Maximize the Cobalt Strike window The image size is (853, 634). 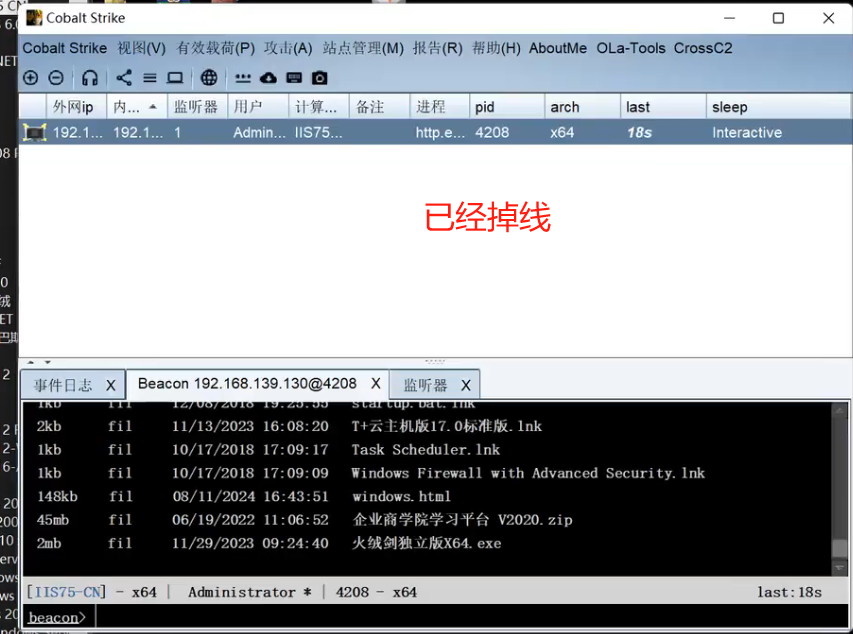coord(778,18)
